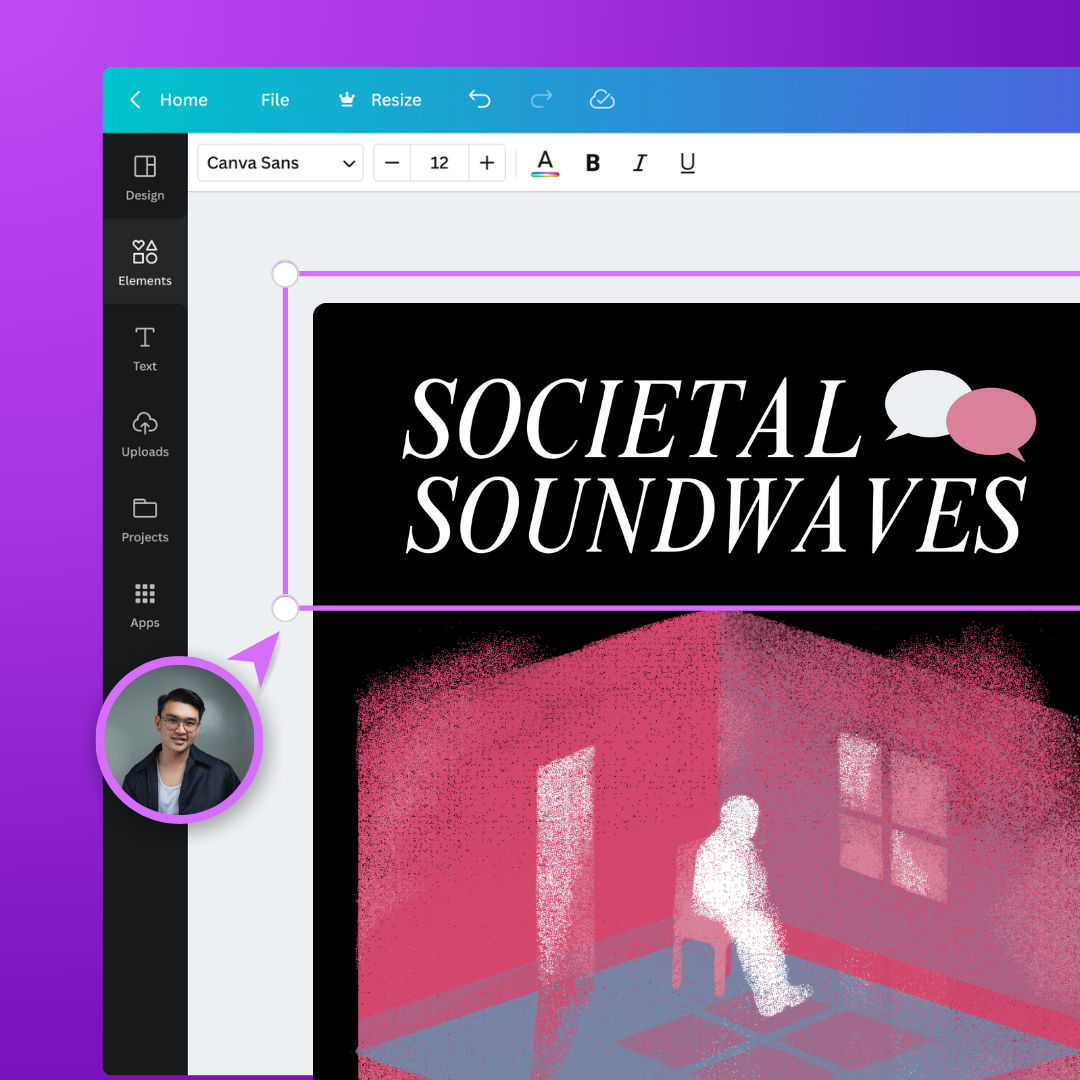The height and width of the screenshot is (1080, 1080).
Task: Increase font size with plus button
Action: (487, 163)
